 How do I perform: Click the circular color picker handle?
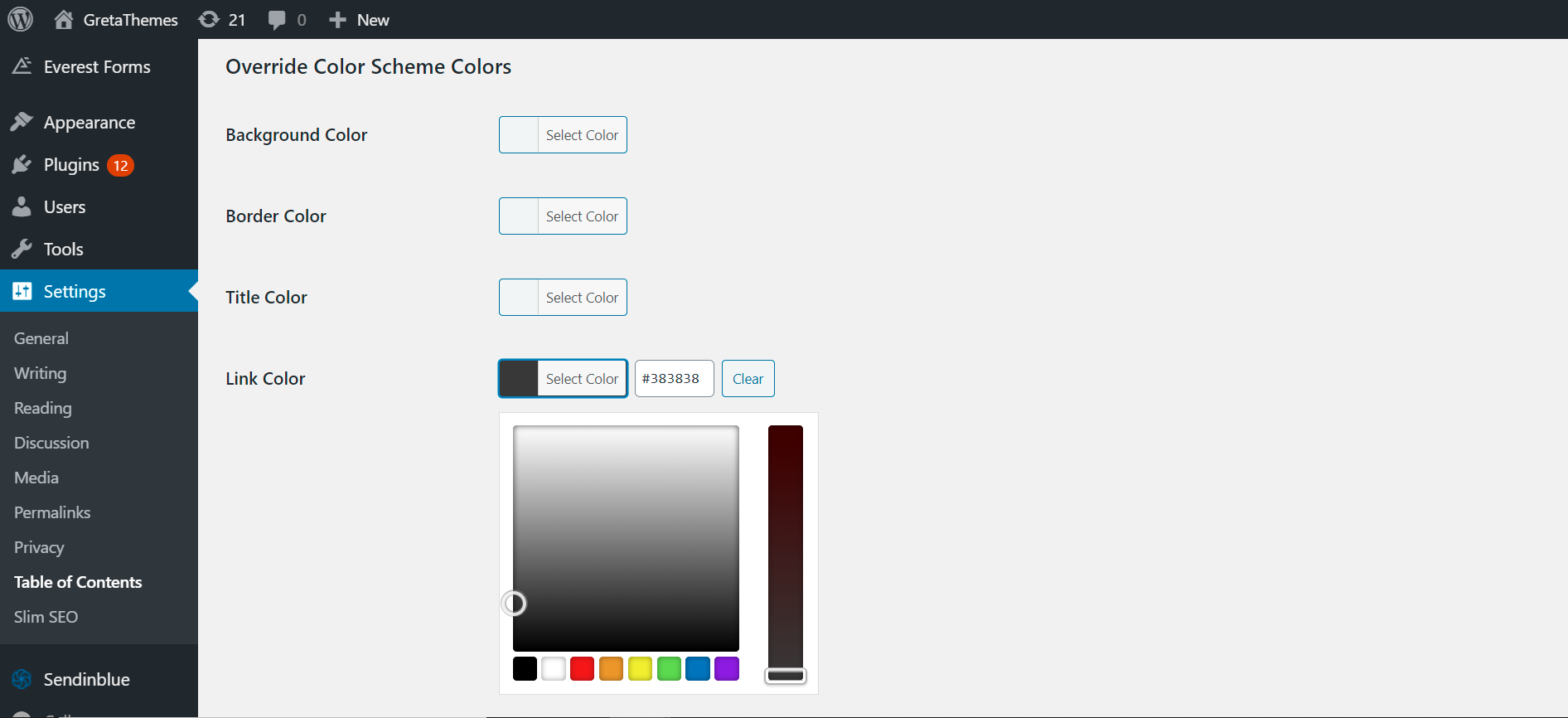tap(514, 604)
